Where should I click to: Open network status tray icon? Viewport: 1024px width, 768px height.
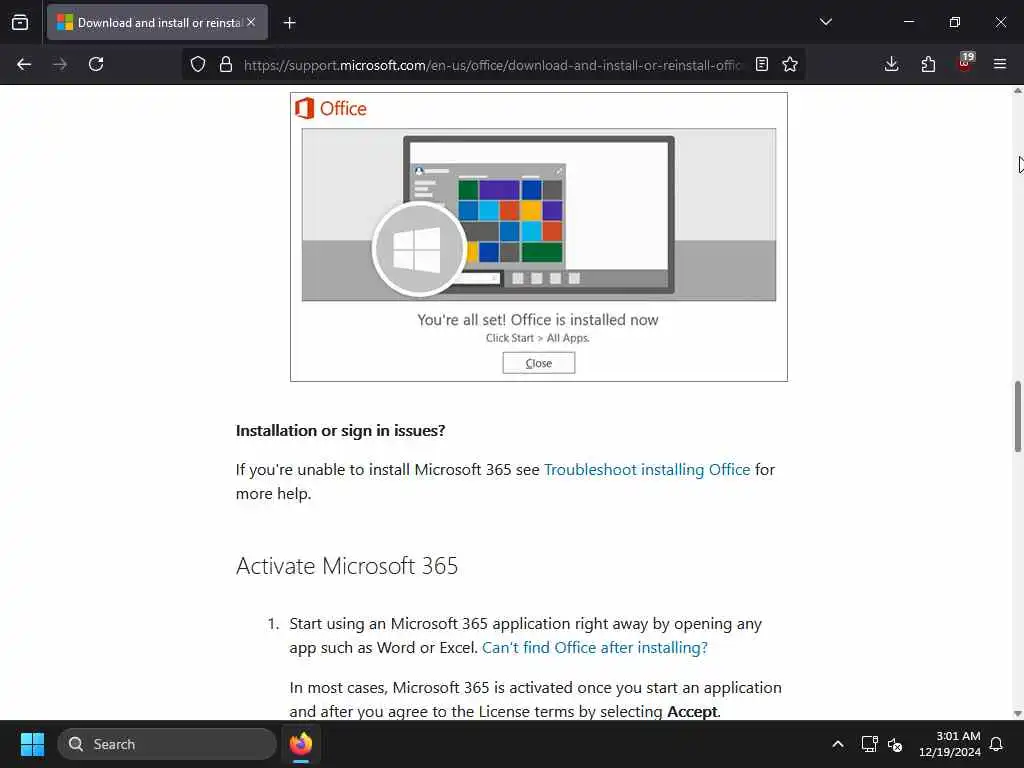point(869,744)
